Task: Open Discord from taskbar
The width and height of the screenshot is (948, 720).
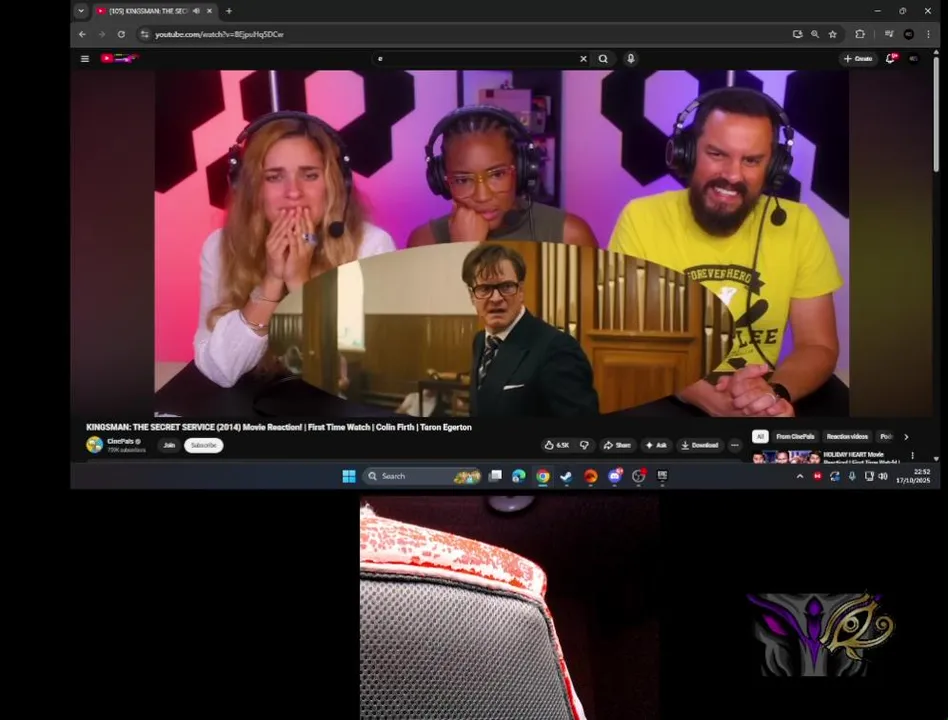Action: [x=615, y=476]
